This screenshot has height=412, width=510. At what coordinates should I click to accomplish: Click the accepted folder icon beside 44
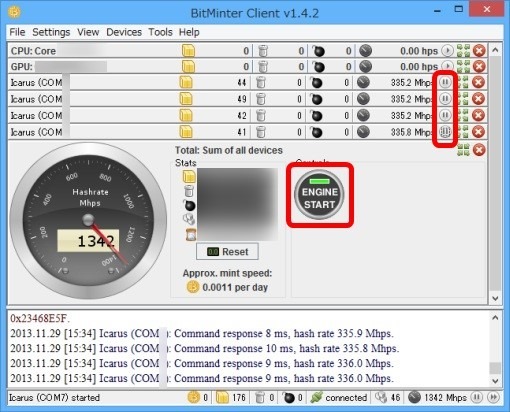pyautogui.click(x=186, y=82)
